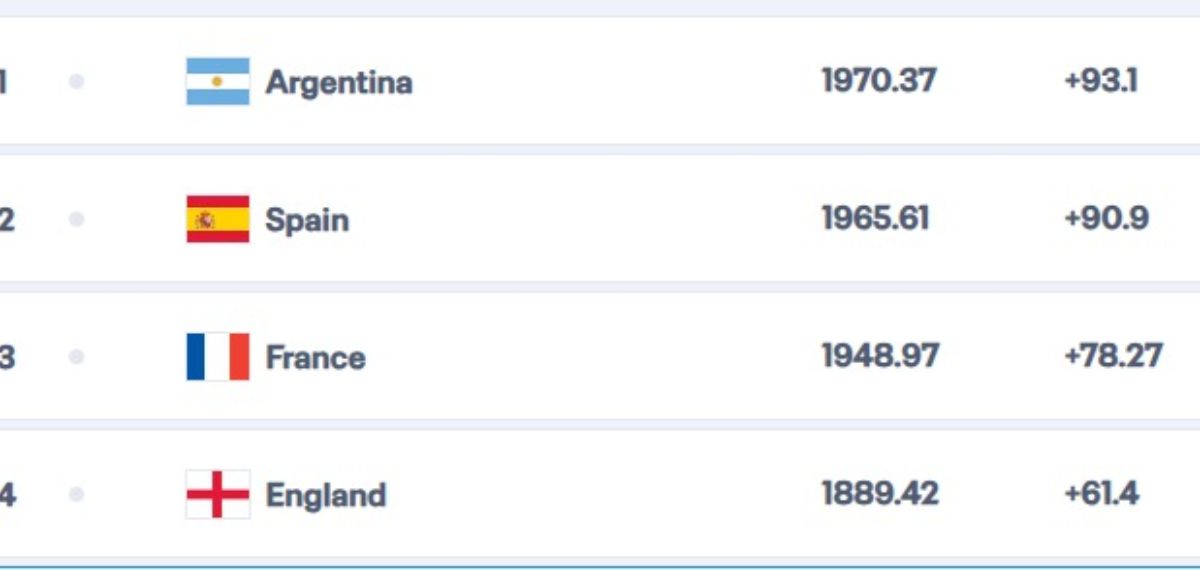Open the England team link

(326, 496)
